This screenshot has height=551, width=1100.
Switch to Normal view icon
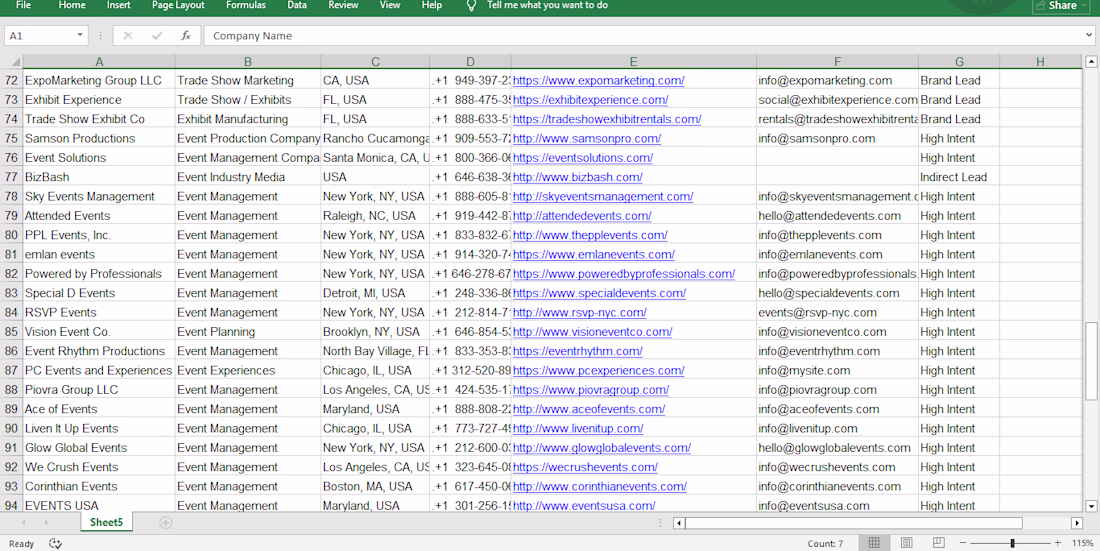[x=874, y=543]
